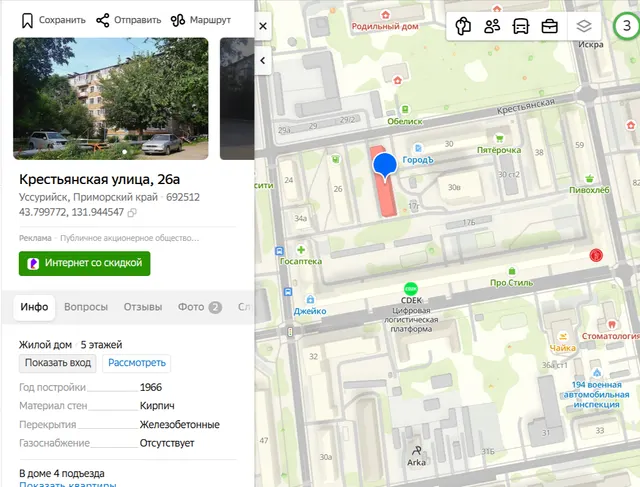This screenshot has width=640, height=487.
Task: Click the blue location pin on map
Action: pyautogui.click(x=385, y=166)
